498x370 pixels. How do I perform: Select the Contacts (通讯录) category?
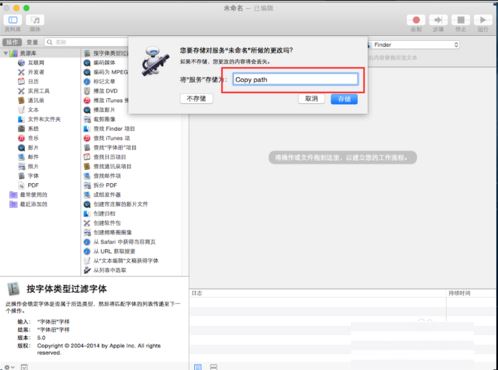point(36,100)
